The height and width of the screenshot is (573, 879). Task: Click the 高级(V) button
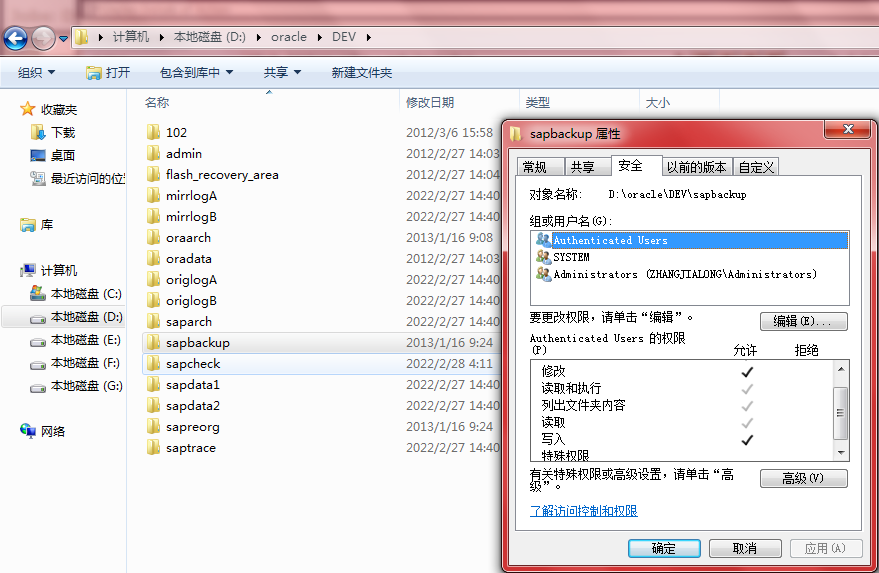pyautogui.click(x=803, y=478)
